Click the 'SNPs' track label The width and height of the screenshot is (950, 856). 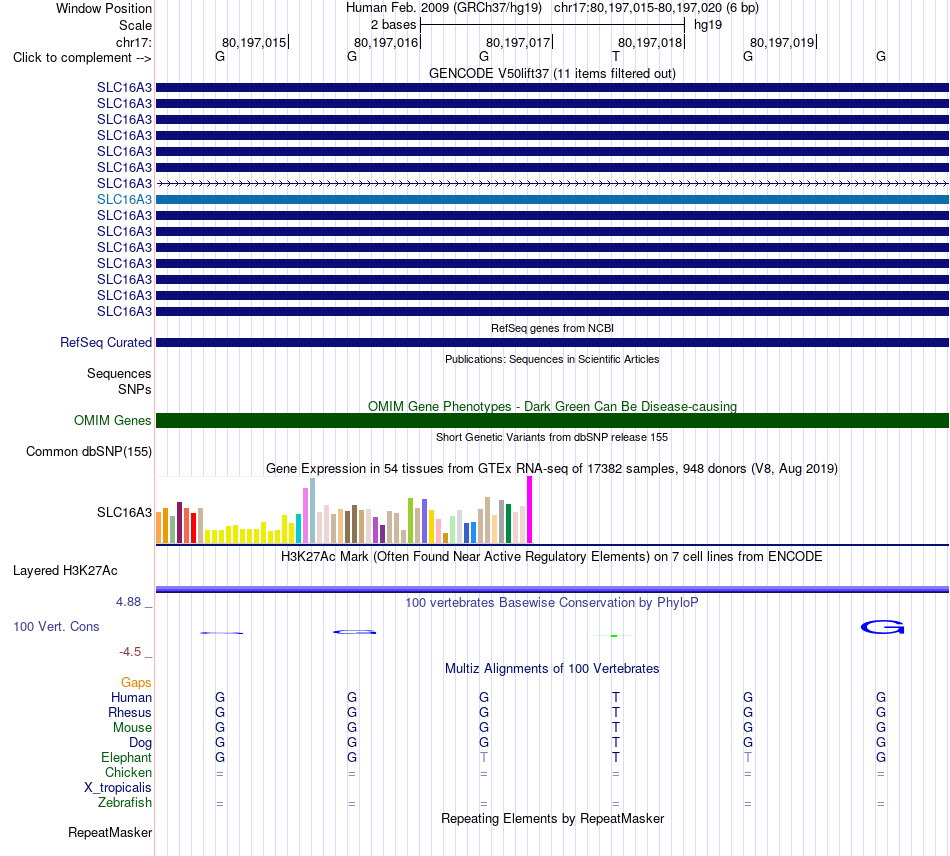click(135, 390)
